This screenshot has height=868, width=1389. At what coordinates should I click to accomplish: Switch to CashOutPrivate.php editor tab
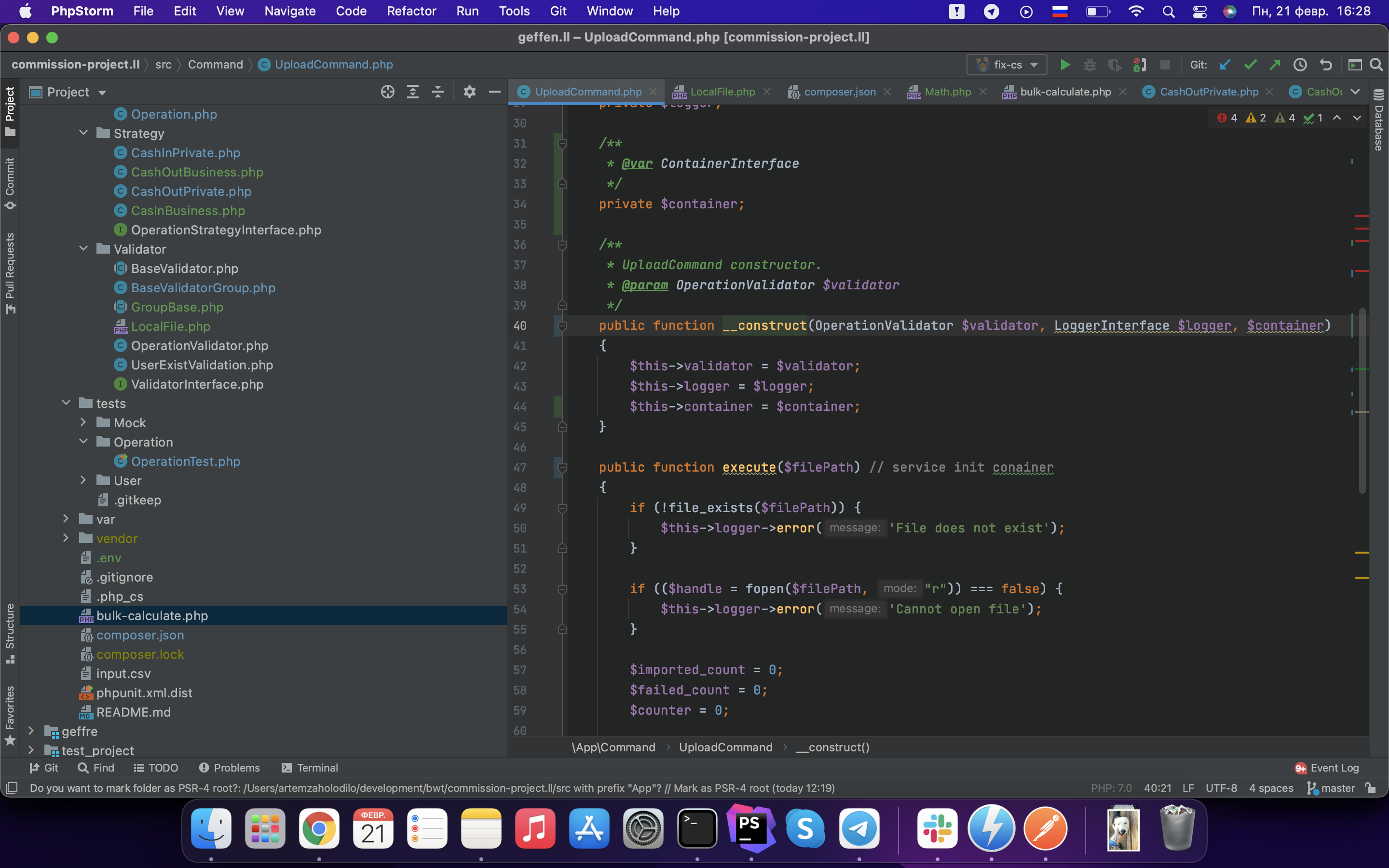1208,92
